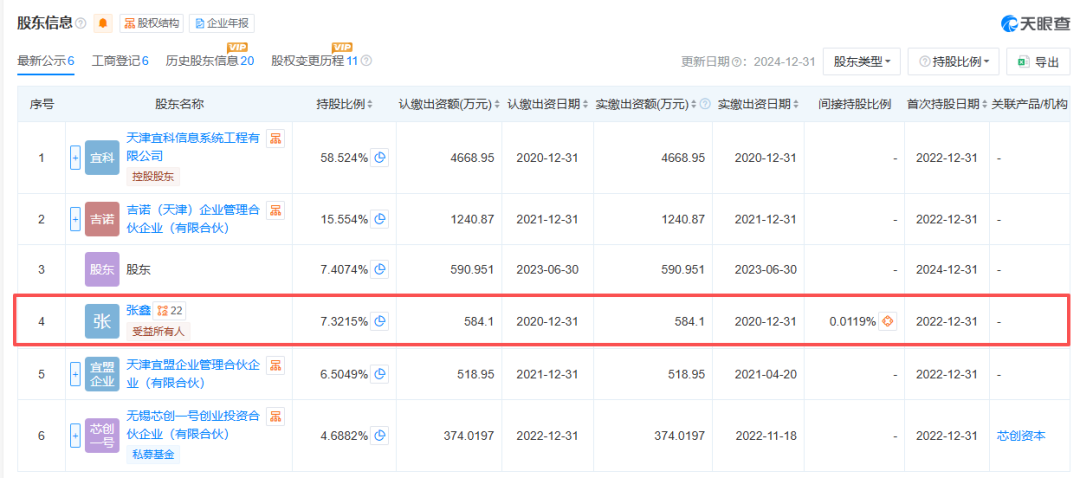Image resolution: width=1080 pixels, height=478 pixels.
Task: Click the 私募基金 tag
Action: (x=153, y=455)
